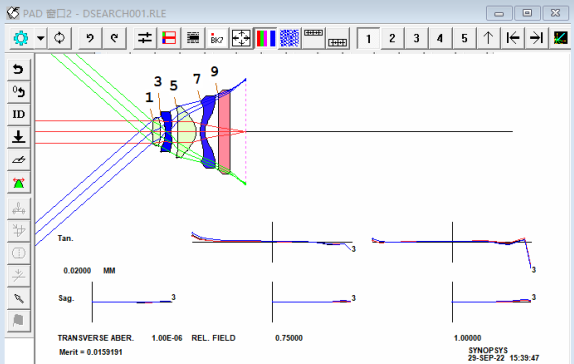The width and height of the screenshot is (574, 364).
Task: Click the top toolbar redo arrow
Action: [114, 38]
